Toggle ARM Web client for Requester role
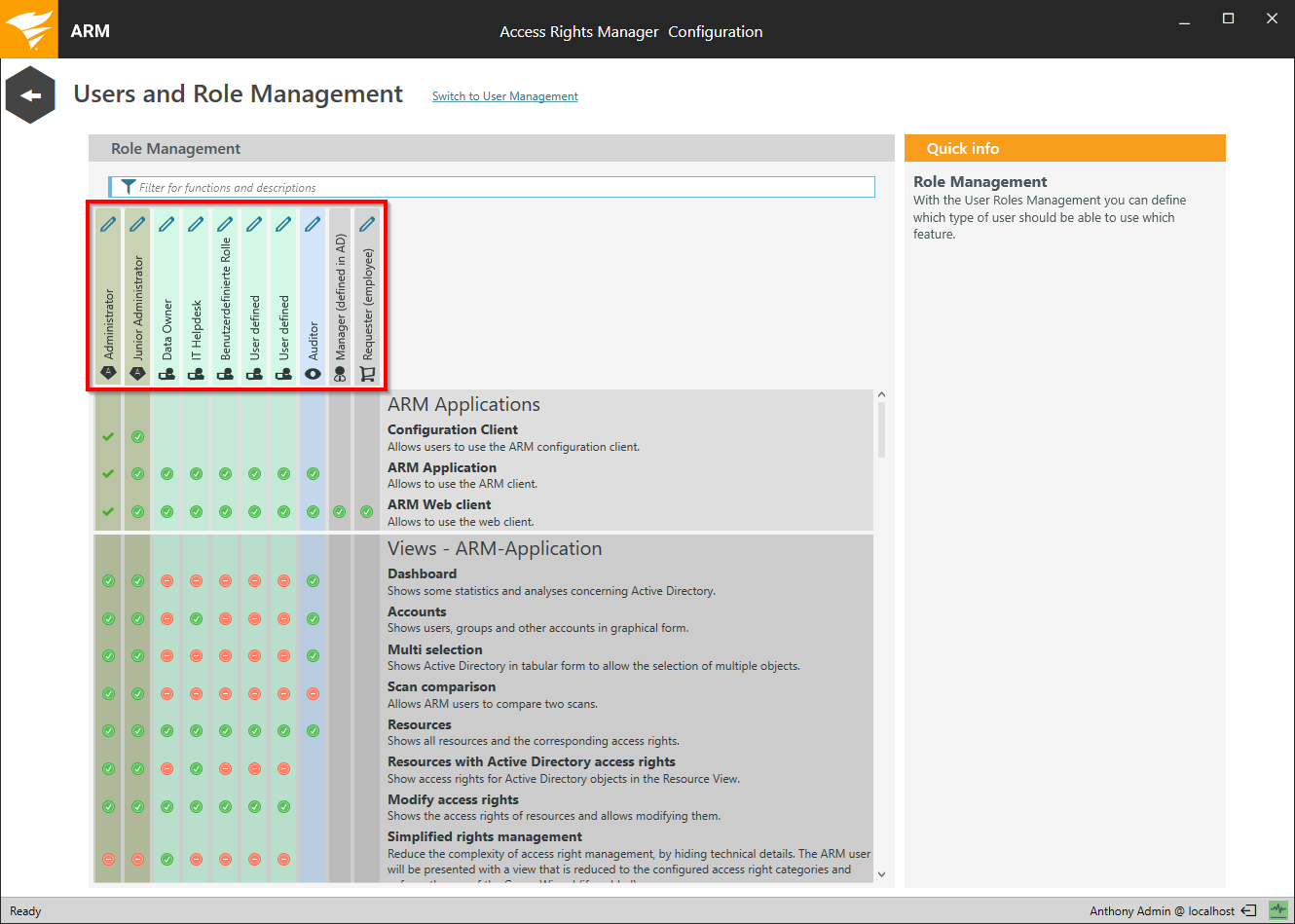 pos(367,512)
